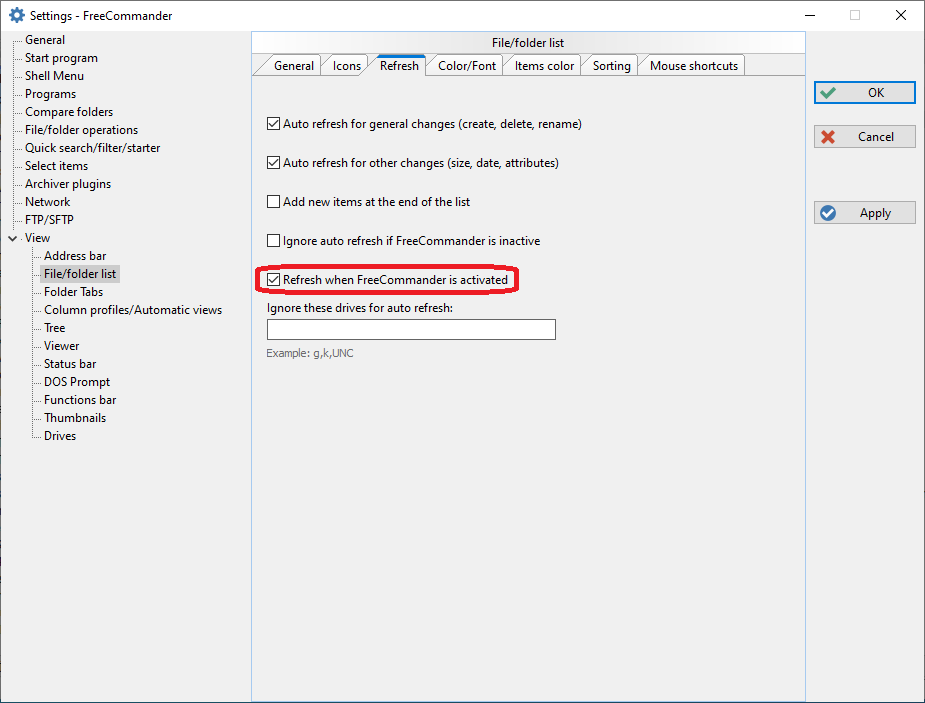Enable add new items at end of list

274,202
